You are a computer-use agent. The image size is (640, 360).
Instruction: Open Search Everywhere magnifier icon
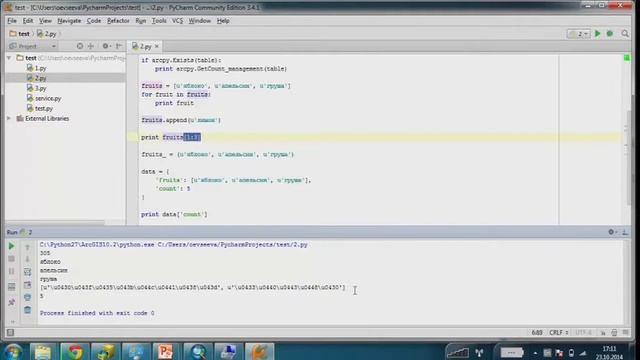tap(625, 34)
